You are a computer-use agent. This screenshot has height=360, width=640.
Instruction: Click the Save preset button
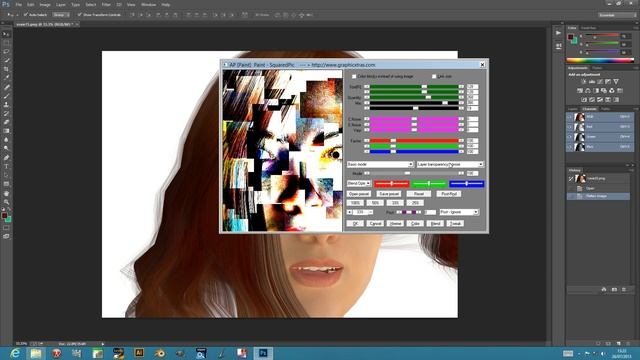pos(389,194)
